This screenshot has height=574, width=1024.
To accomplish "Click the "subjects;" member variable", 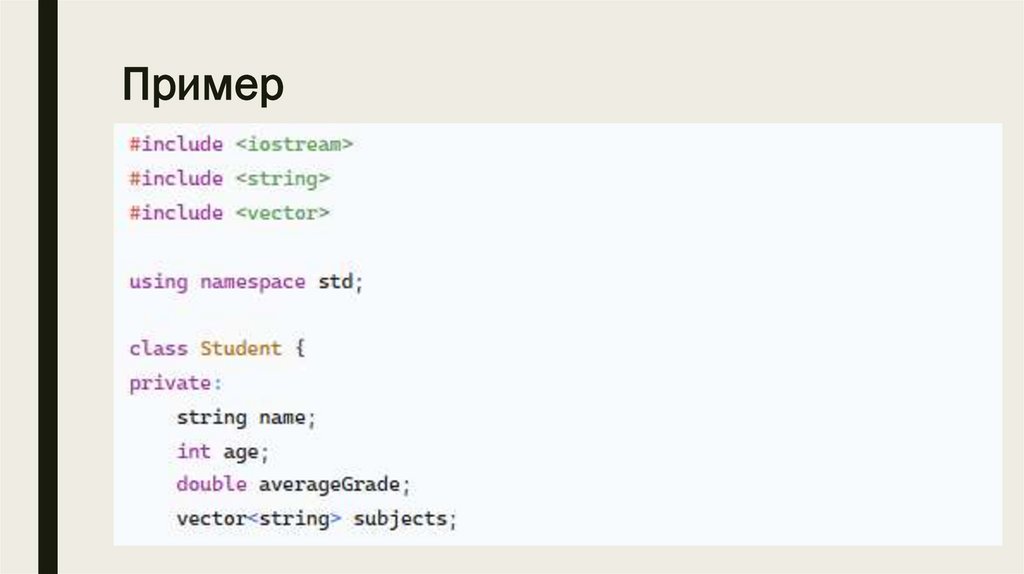I will [x=404, y=519].
